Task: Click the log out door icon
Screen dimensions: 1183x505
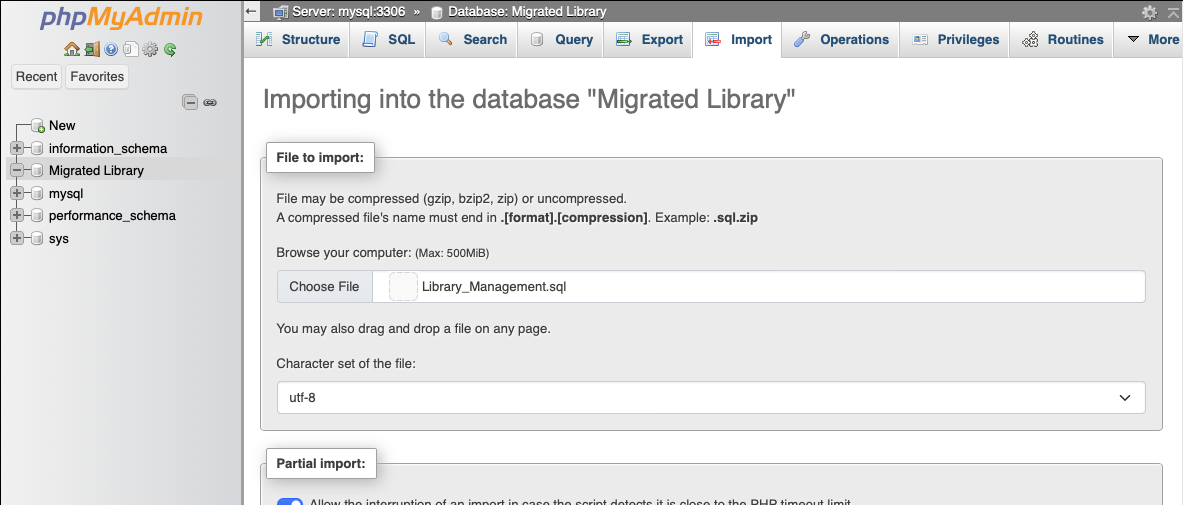Action: tap(91, 49)
